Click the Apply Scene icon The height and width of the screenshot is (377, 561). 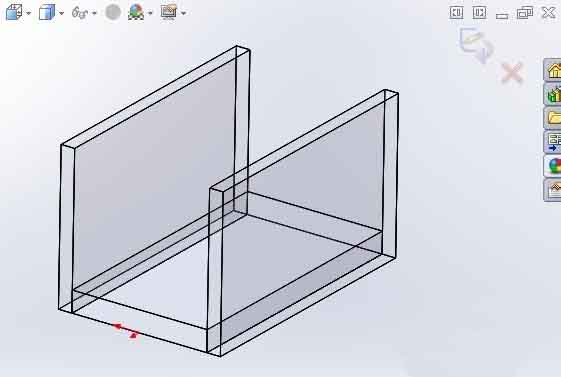coord(136,13)
